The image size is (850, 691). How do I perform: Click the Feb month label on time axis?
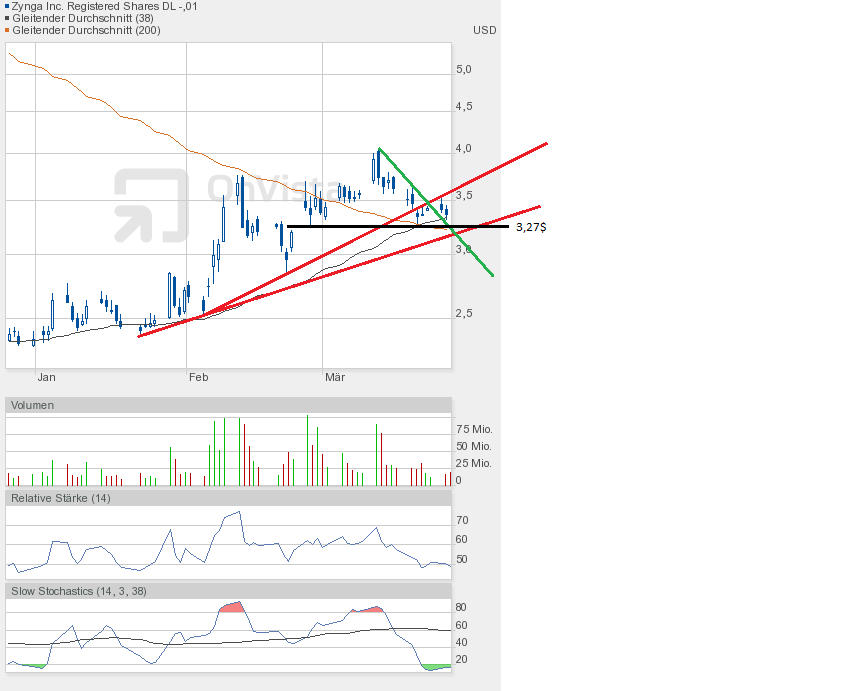point(198,377)
